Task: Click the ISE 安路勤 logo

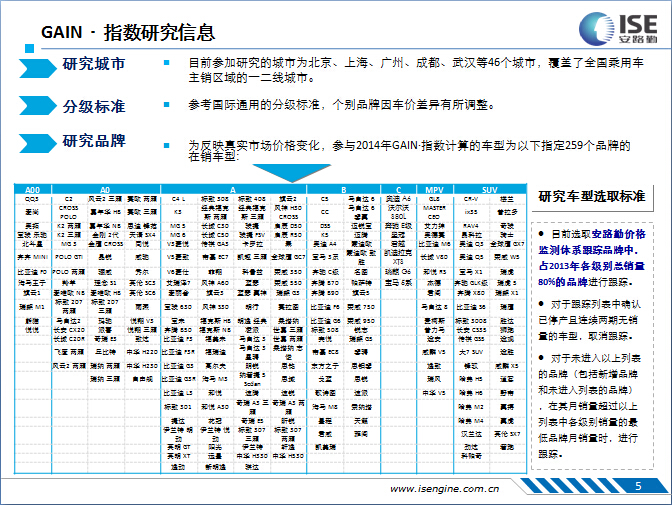Action: pos(618,28)
